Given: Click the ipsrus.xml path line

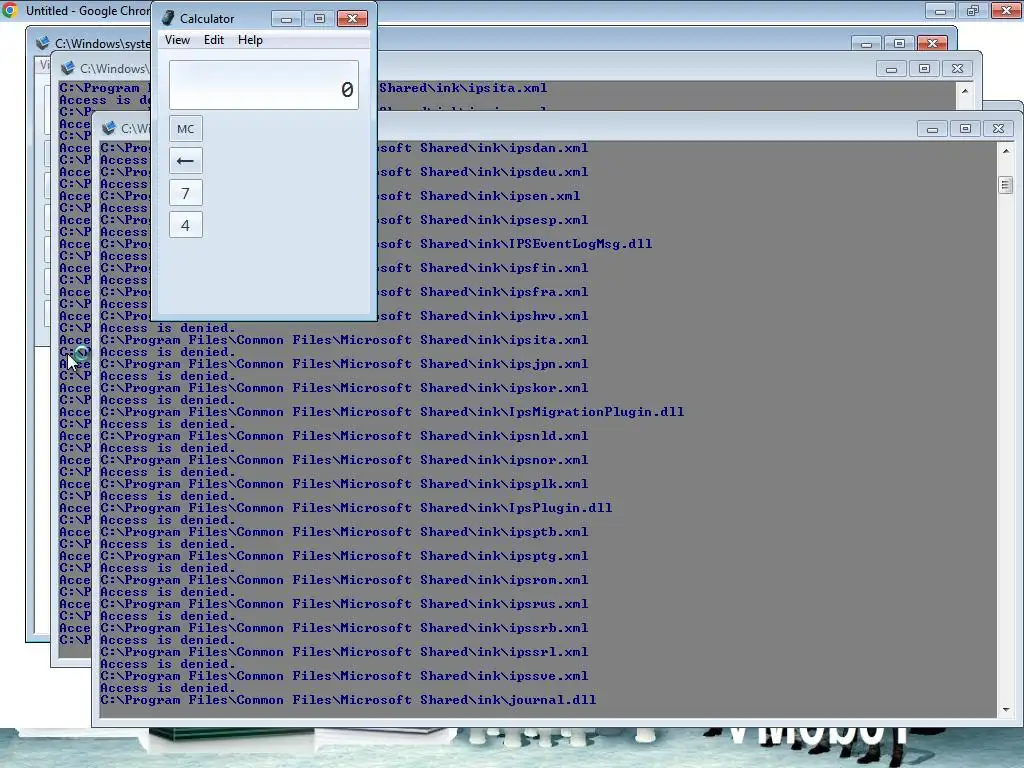Looking at the screenshot, I should [344, 604].
